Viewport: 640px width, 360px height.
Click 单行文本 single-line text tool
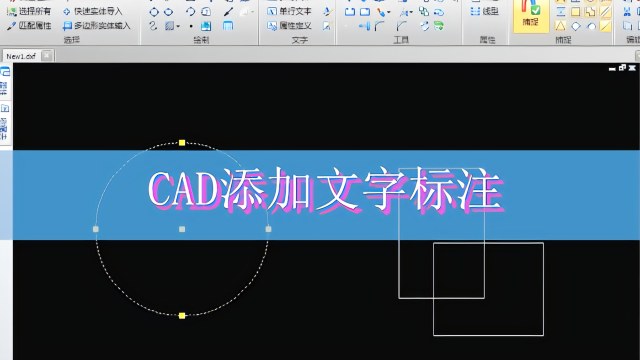click(x=289, y=11)
